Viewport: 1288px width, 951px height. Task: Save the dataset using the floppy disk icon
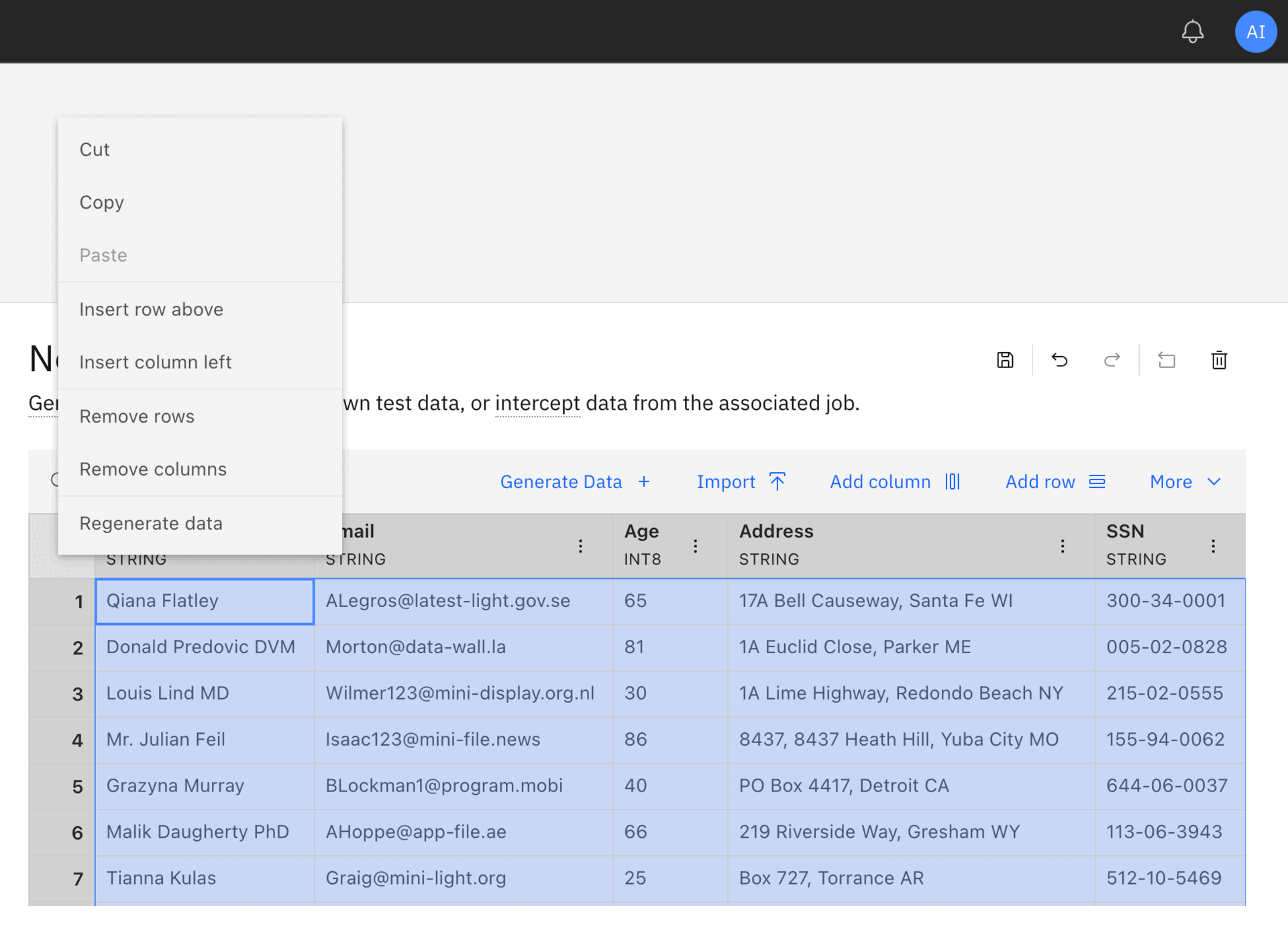(1004, 360)
